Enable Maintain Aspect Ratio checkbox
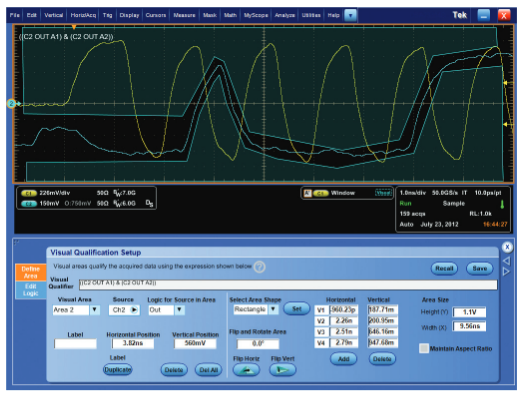Viewport: 522px width, 396px height. pos(424,349)
